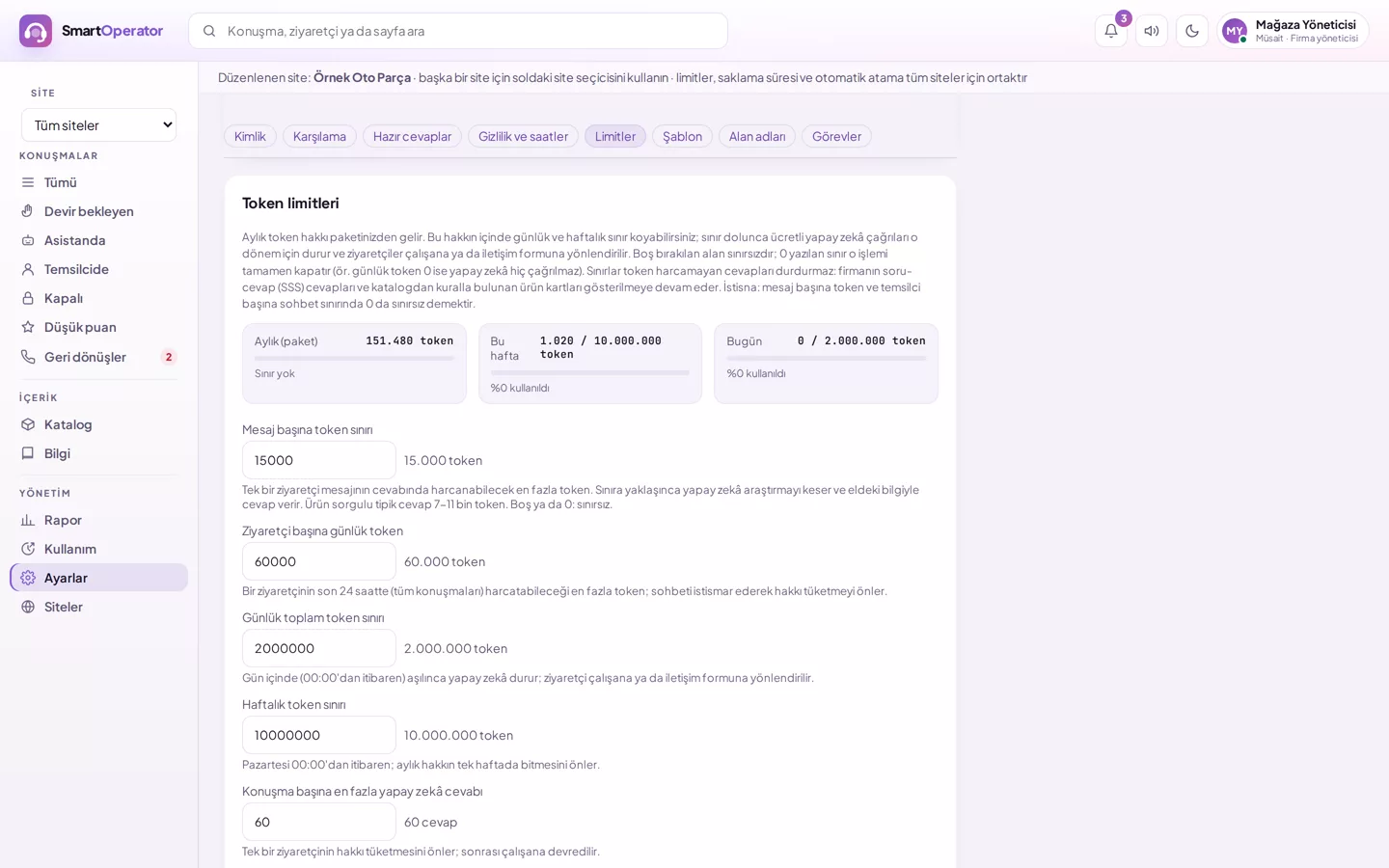Open the Şablon tab

pyautogui.click(x=682, y=136)
